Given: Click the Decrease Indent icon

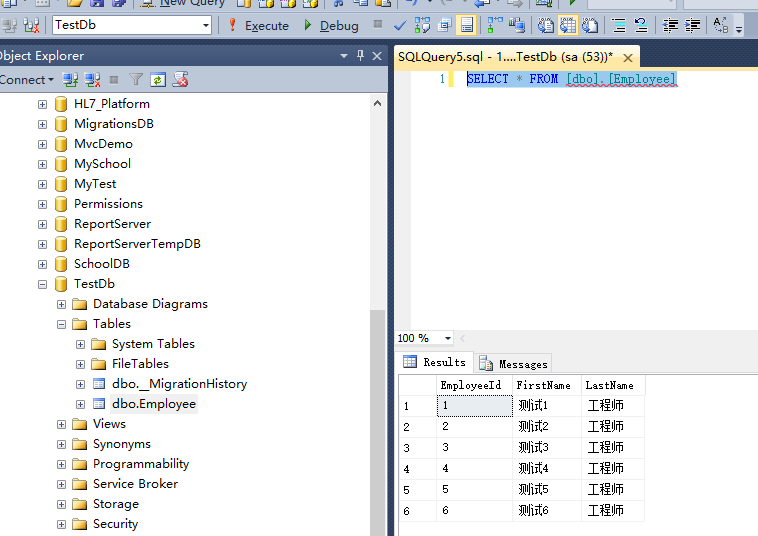Looking at the screenshot, I should tap(670, 25).
